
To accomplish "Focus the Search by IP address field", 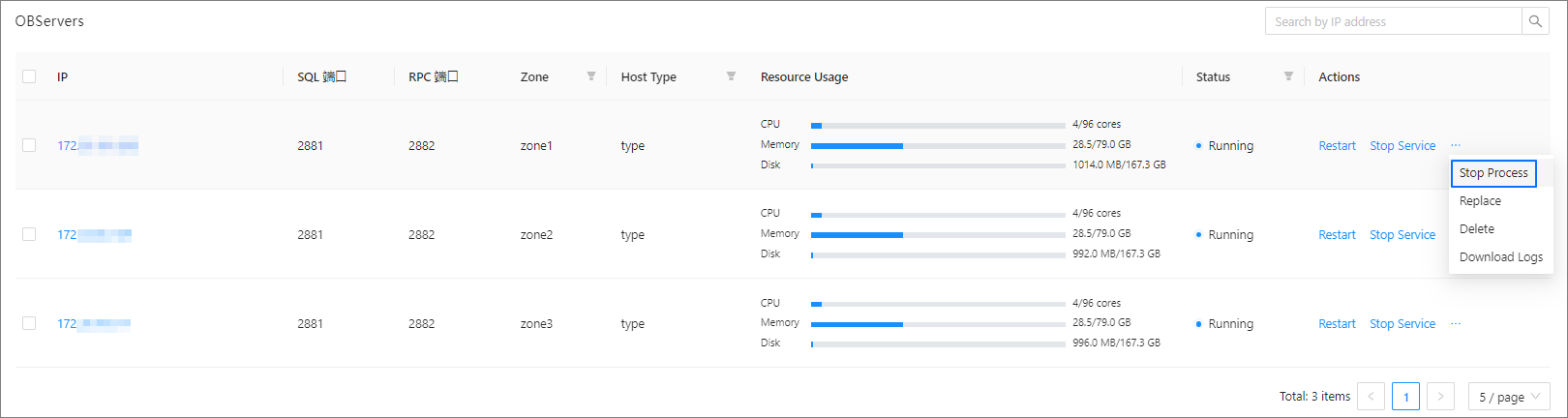I will tap(1392, 21).
